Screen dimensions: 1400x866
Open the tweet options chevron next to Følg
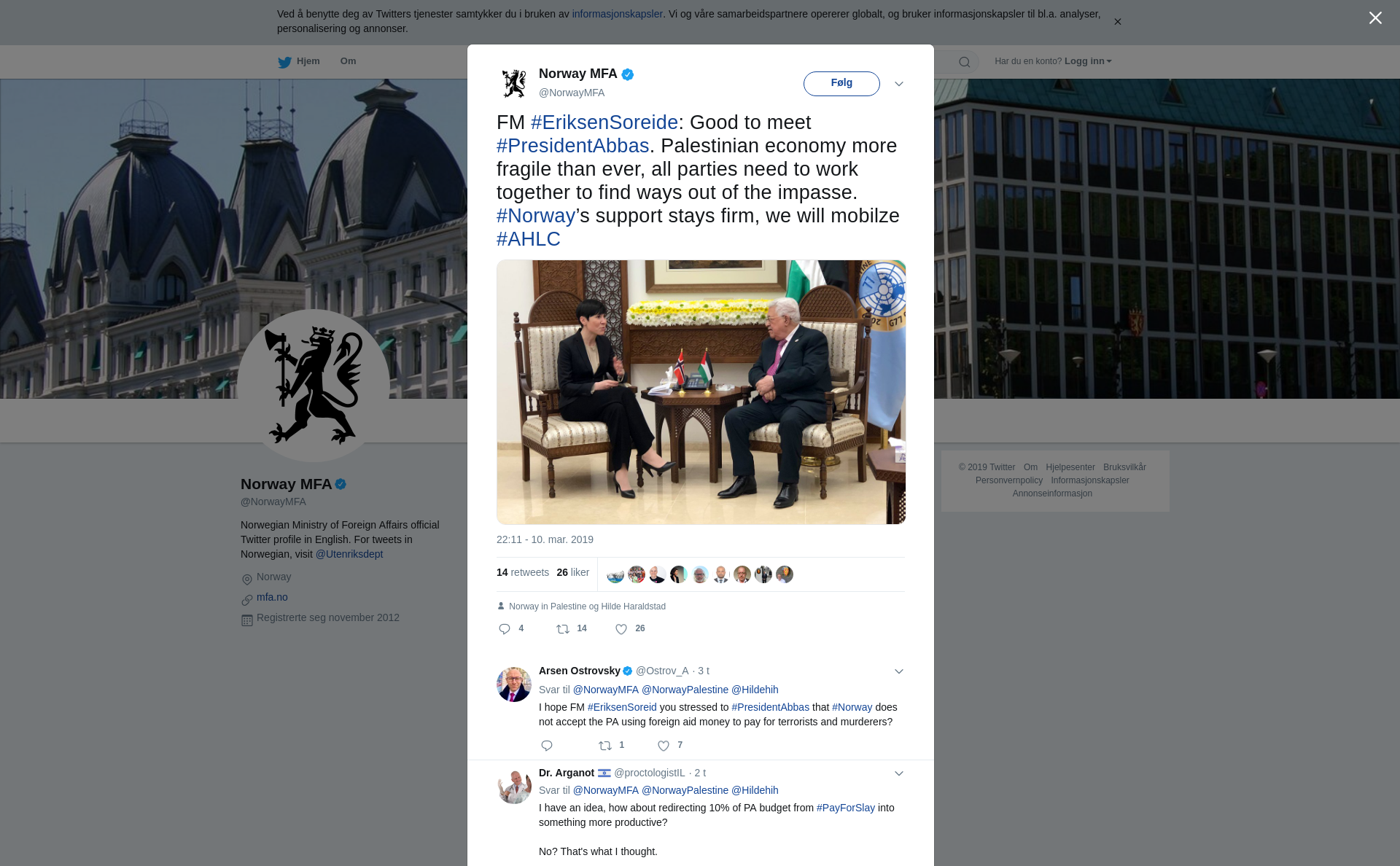coord(899,84)
